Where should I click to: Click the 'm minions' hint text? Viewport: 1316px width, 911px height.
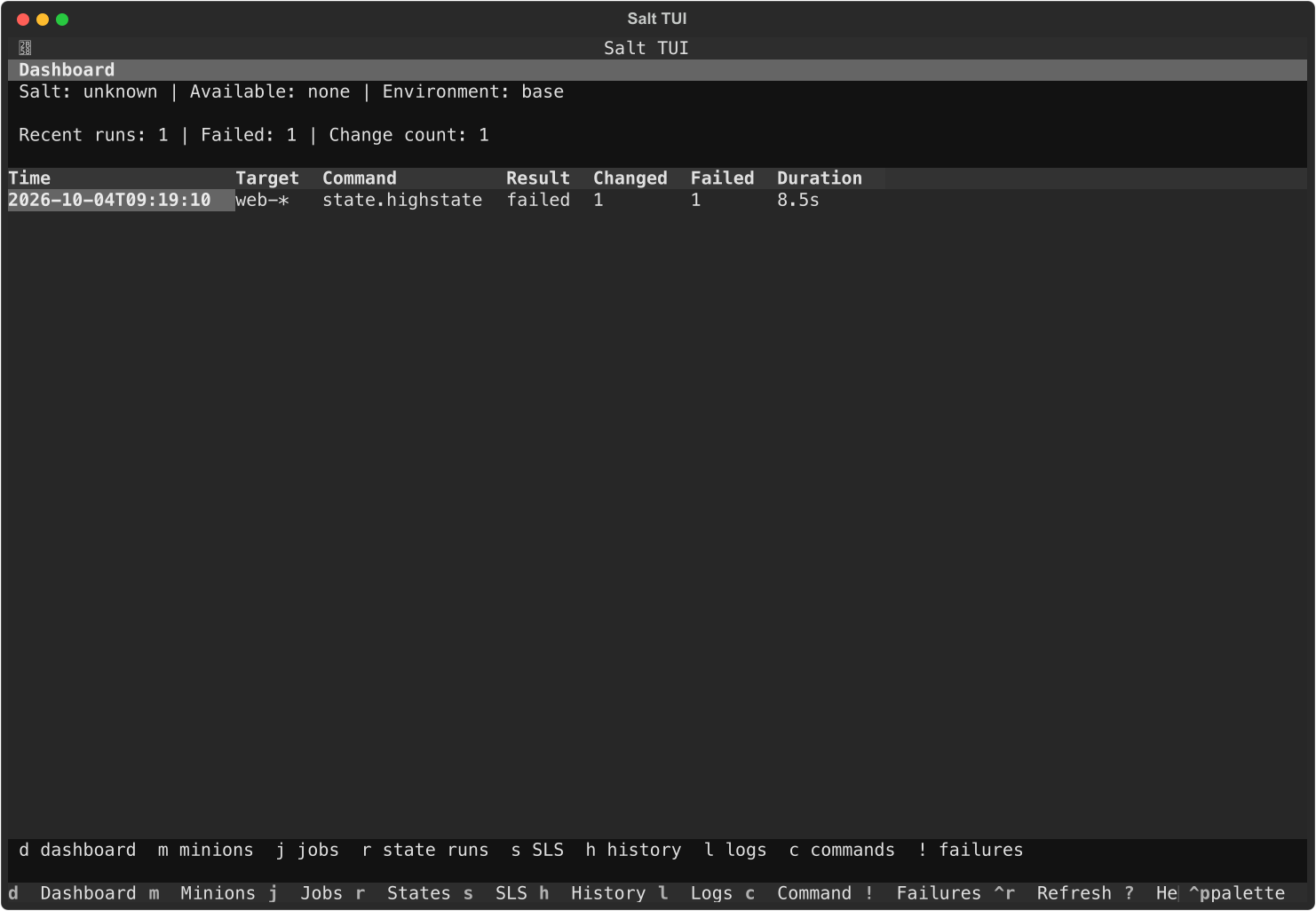pos(206,851)
